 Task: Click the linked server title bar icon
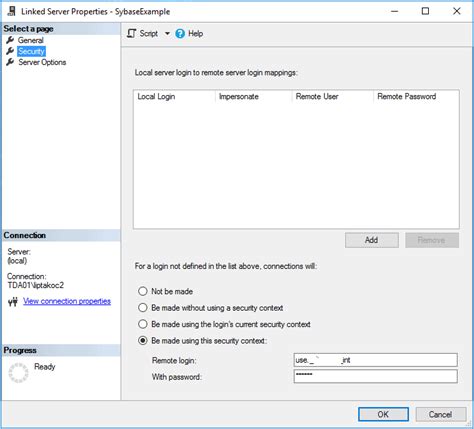11,11
